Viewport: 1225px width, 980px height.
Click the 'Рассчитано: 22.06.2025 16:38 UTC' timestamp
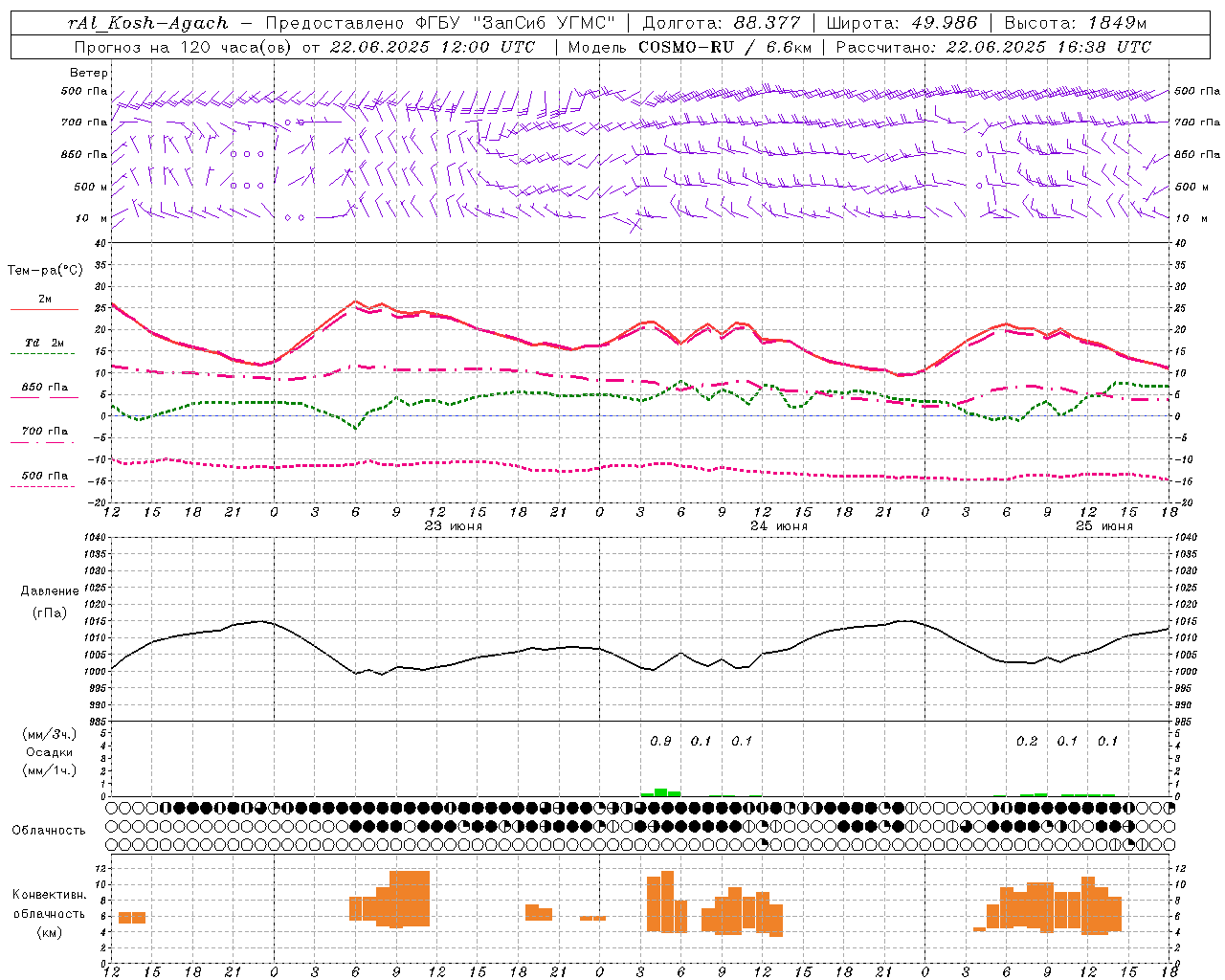[993, 47]
